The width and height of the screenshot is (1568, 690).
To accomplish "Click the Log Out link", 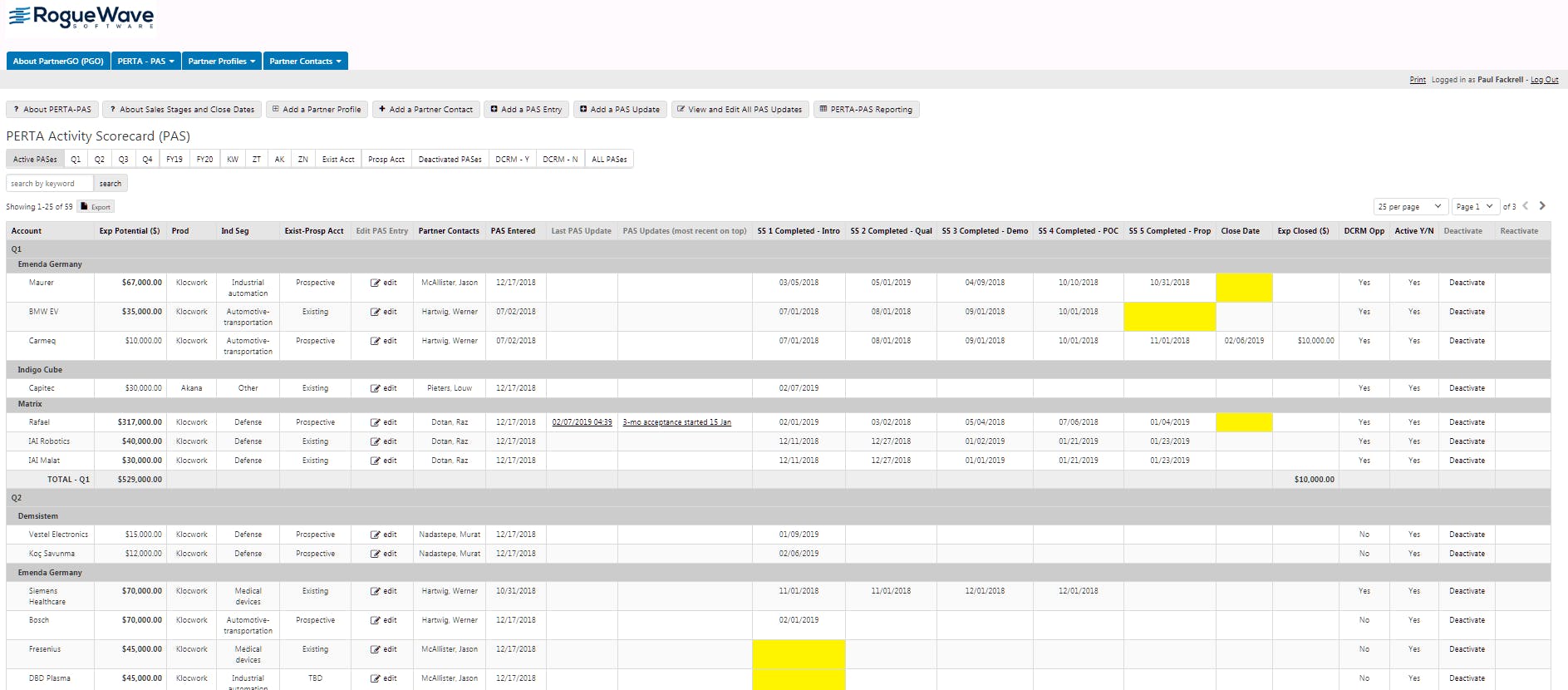I will (x=1545, y=80).
